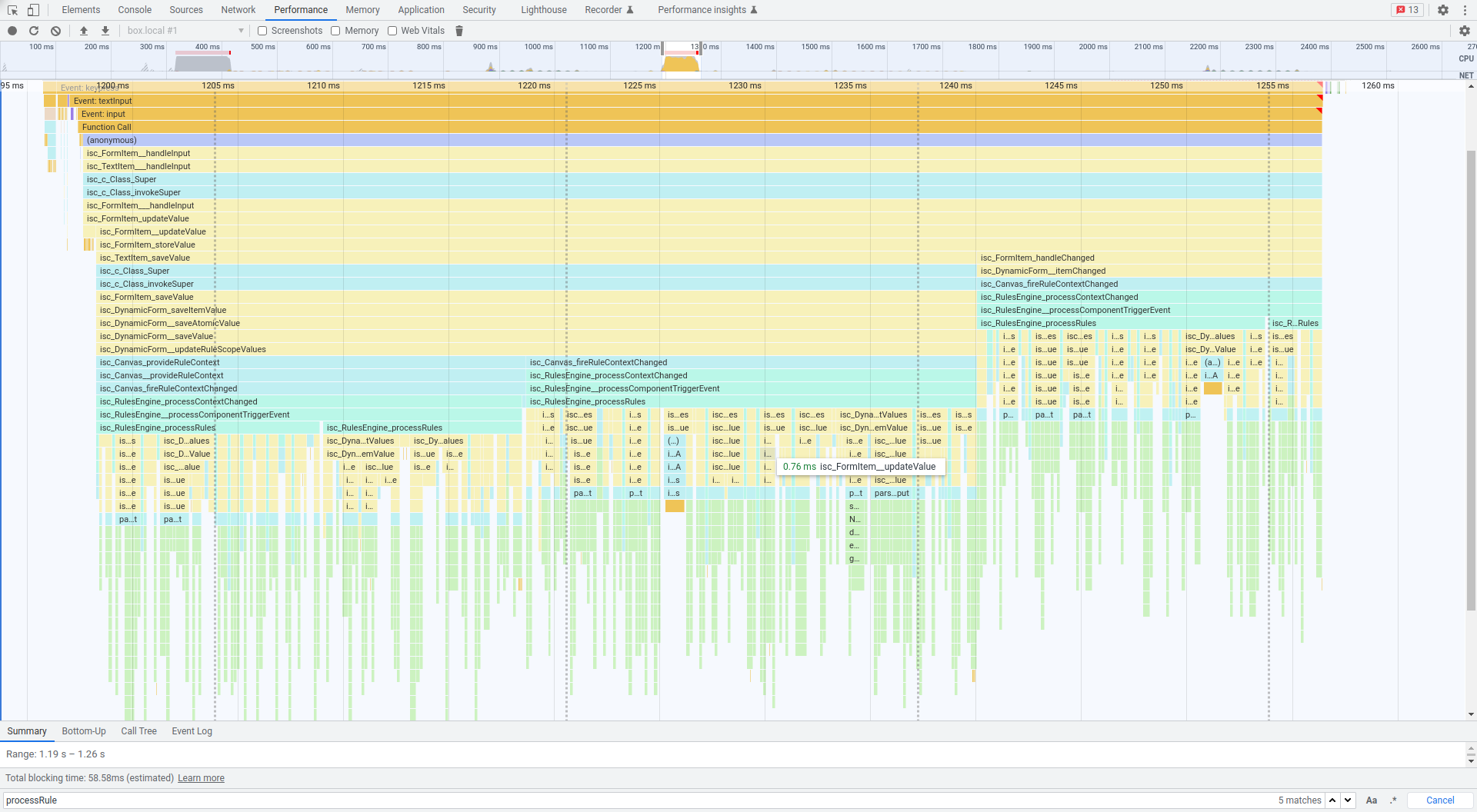Image resolution: width=1477 pixels, height=812 pixels.
Task: Click the inspect element picker icon
Action: point(12,10)
